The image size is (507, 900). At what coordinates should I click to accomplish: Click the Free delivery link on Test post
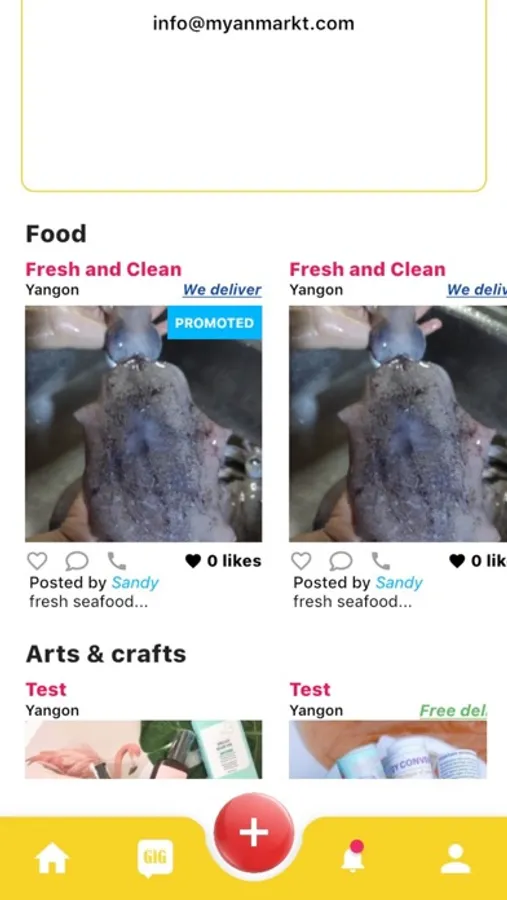(x=453, y=711)
